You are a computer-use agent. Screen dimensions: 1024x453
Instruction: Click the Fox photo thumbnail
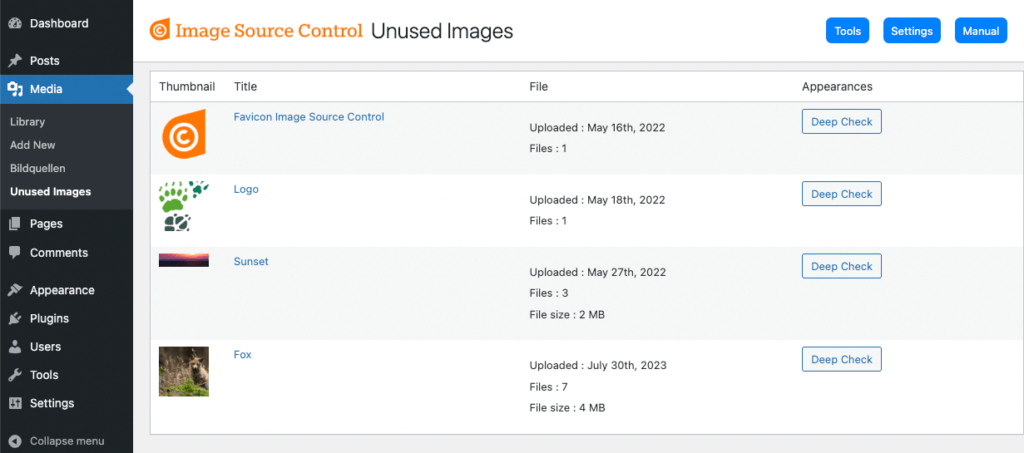point(184,371)
